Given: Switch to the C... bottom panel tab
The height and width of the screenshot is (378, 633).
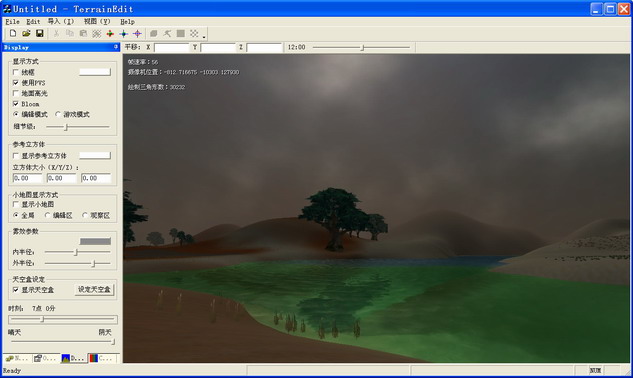Looking at the screenshot, I should tap(102, 358).
